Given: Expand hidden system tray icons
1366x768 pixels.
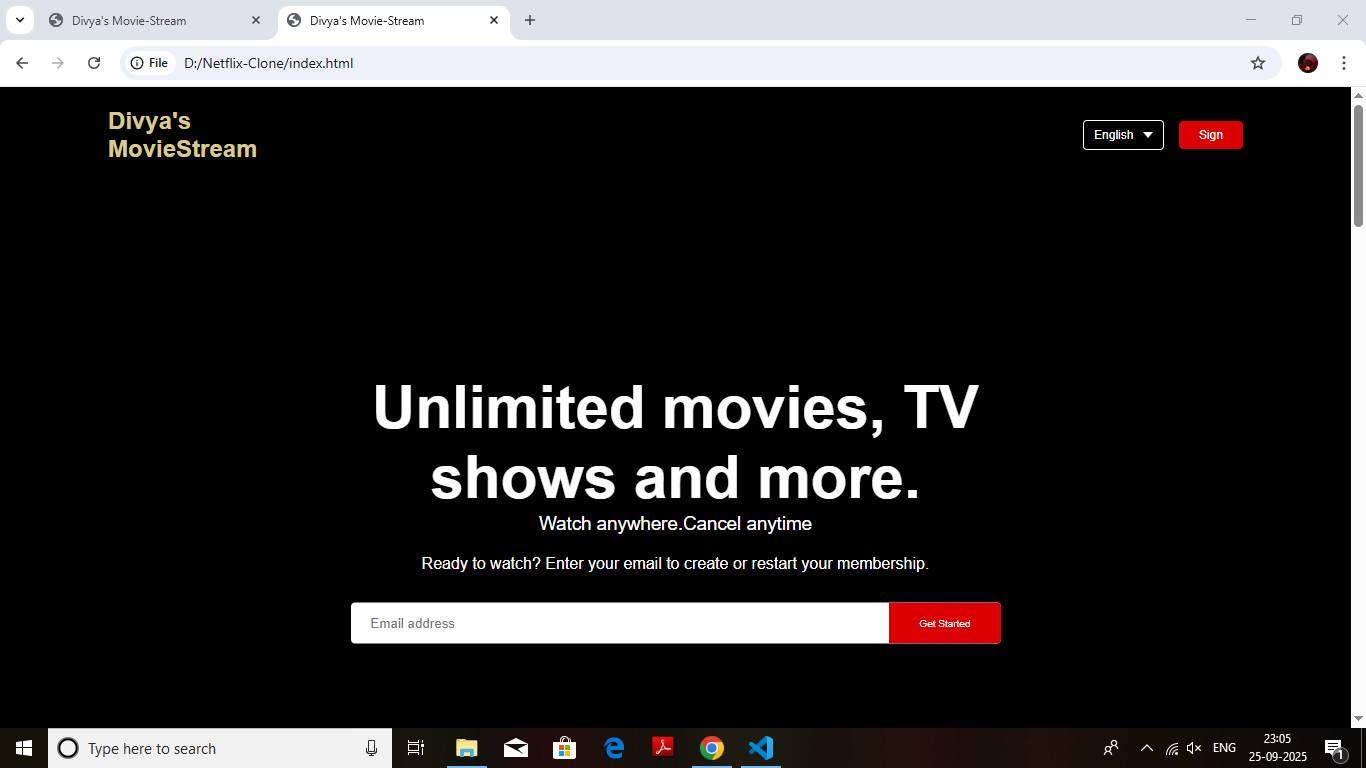Looking at the screenshot, I should [1147, 748].
